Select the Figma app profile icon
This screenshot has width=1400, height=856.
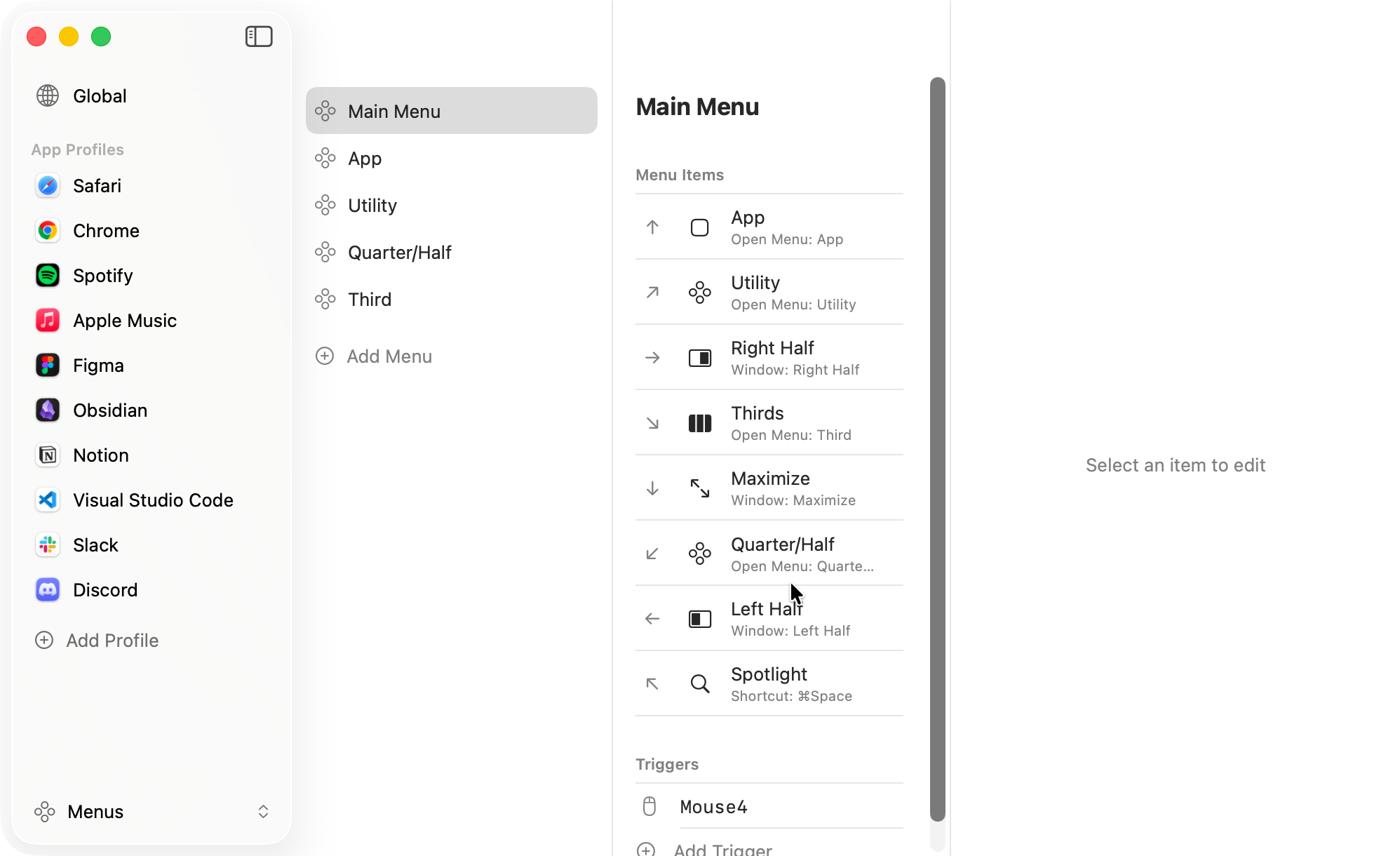coord(48,366)
